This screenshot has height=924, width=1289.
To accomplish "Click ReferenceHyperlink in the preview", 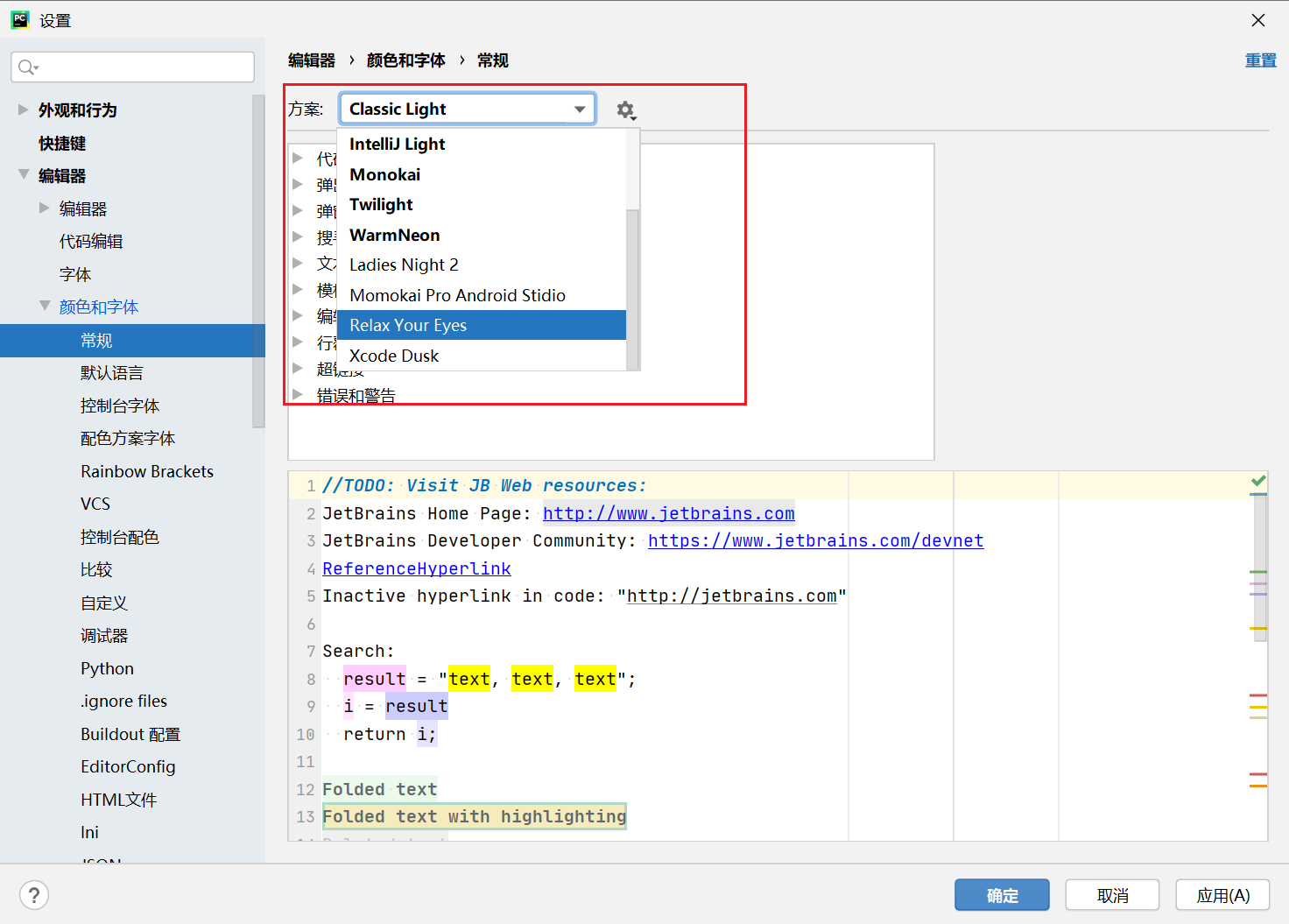I will pyautogui.click(x=417, y=568).
